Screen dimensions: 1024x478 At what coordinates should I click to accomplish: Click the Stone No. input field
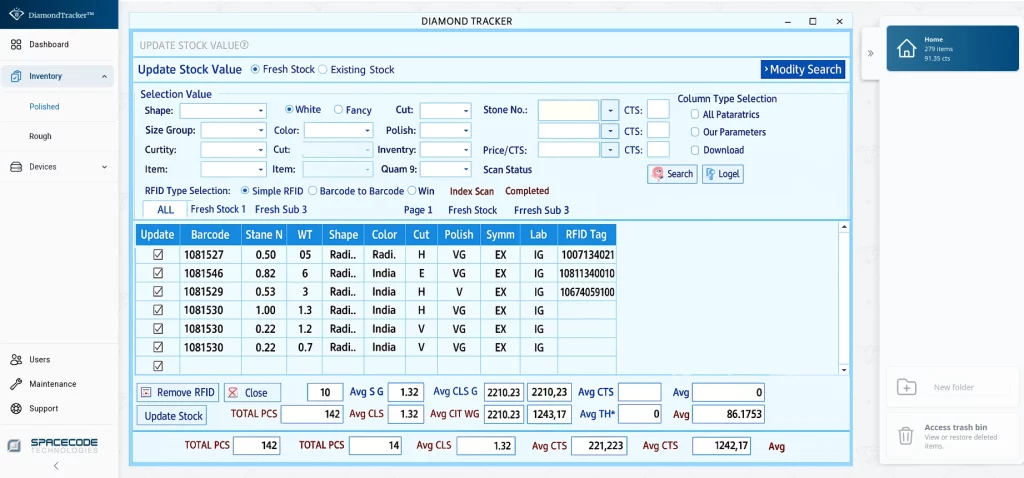[568, 111]
